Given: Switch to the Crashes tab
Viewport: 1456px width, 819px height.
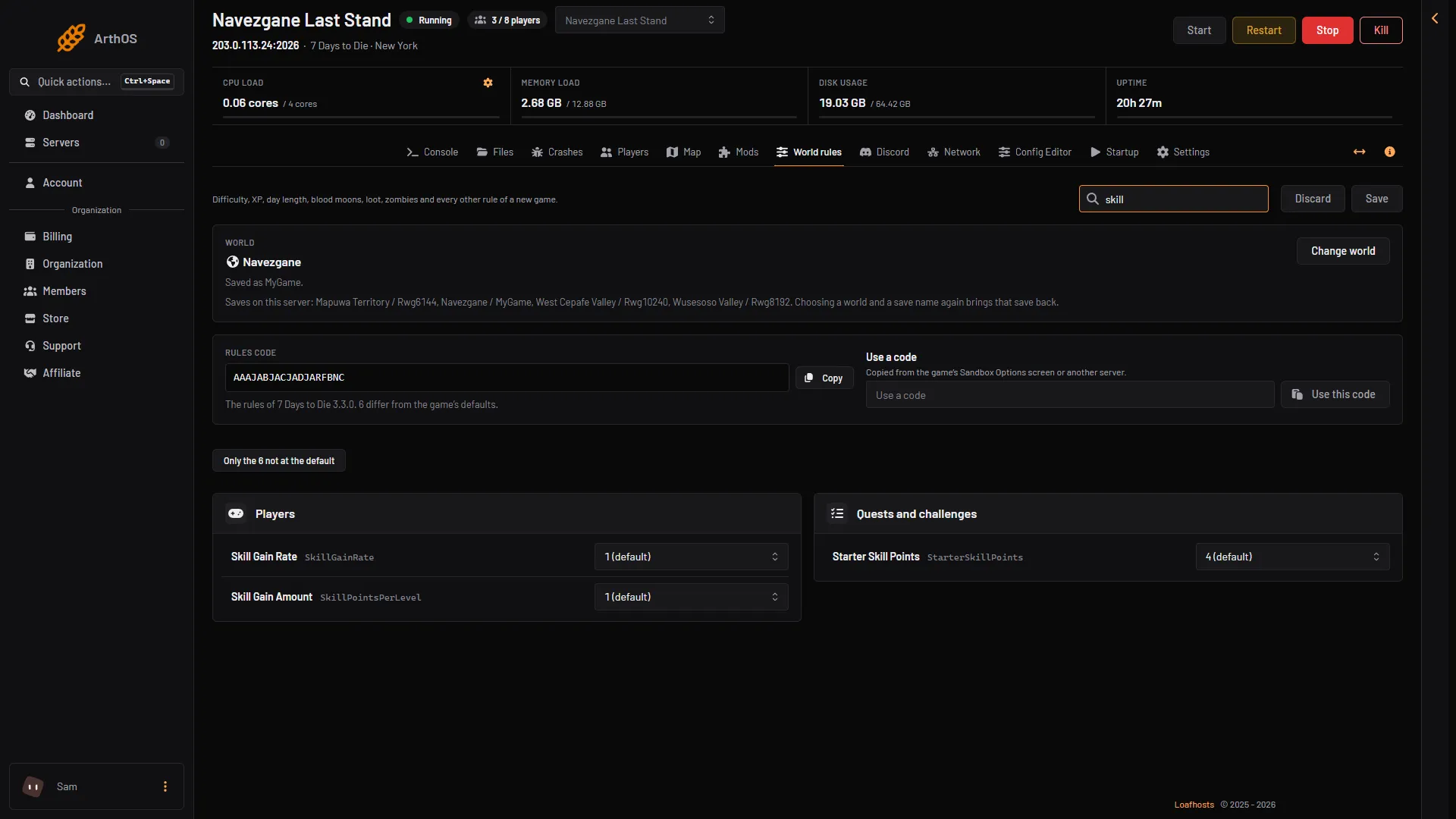Looking at the screenshot, I should pos(557,152).
